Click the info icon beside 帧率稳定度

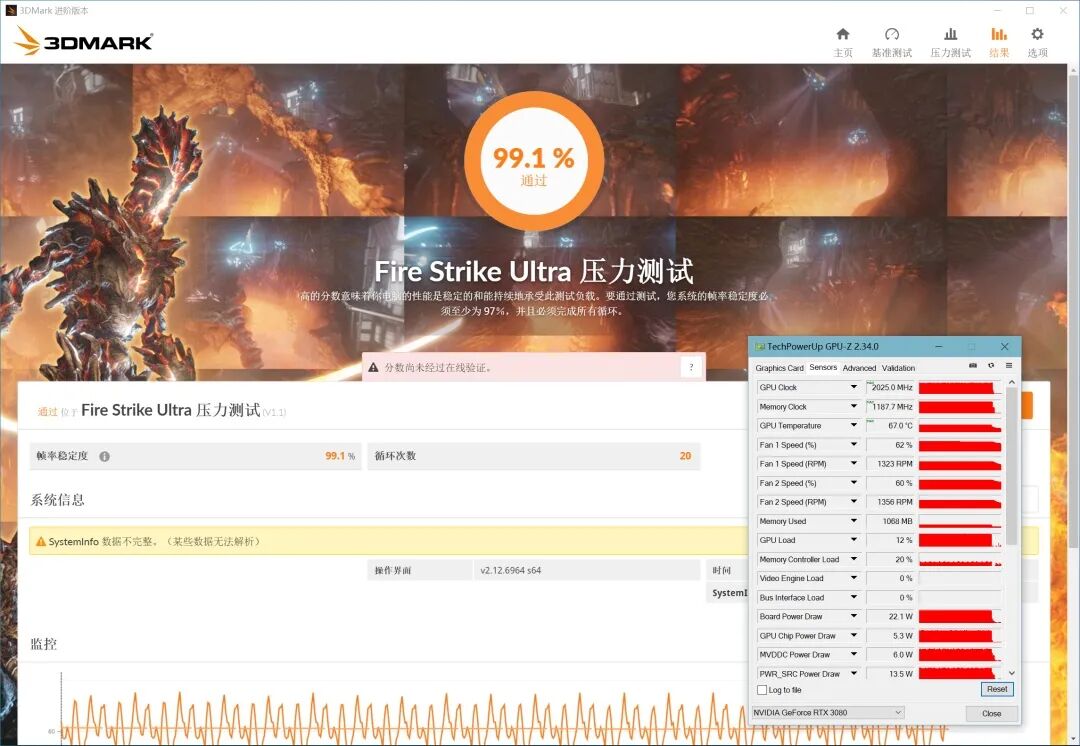pyautogui.click(x=105, y=456)
